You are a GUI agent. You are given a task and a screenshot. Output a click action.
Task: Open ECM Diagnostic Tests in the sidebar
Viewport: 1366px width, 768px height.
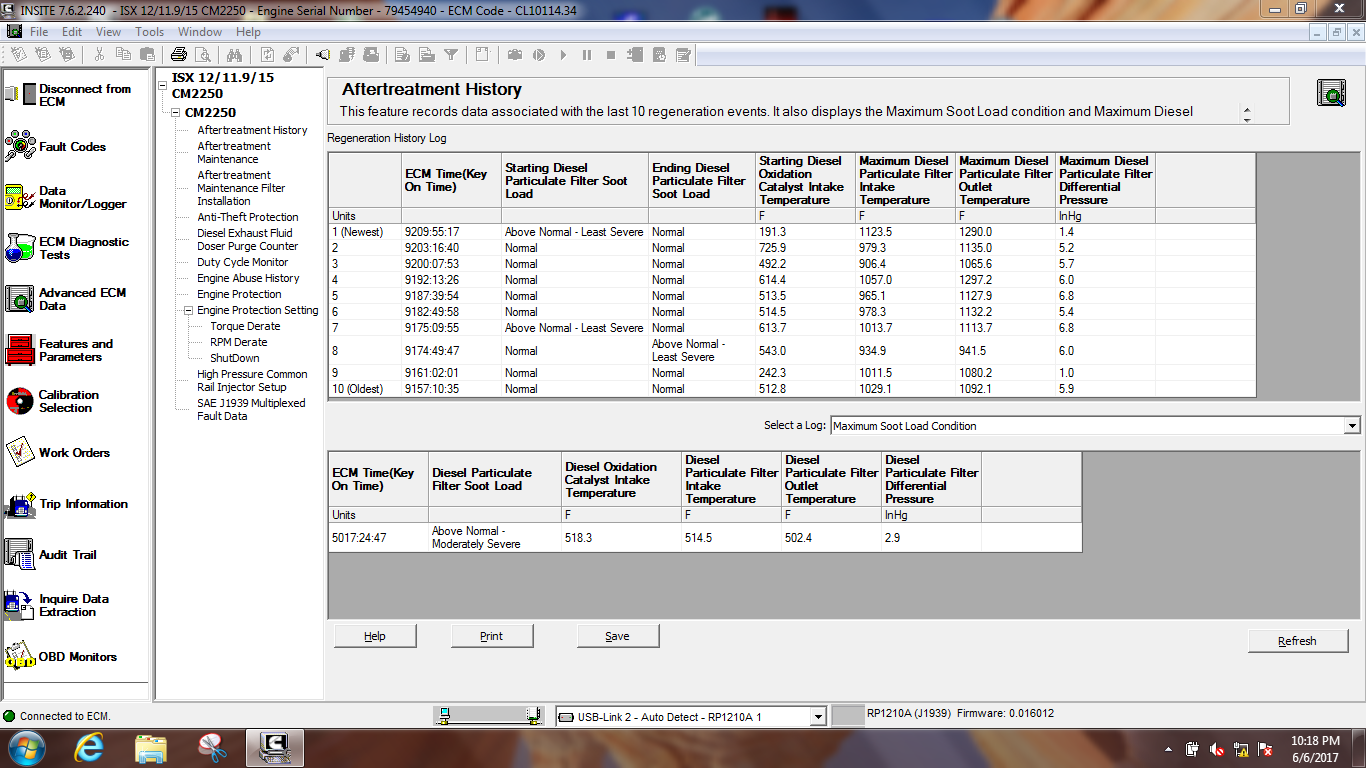(67, 248)
